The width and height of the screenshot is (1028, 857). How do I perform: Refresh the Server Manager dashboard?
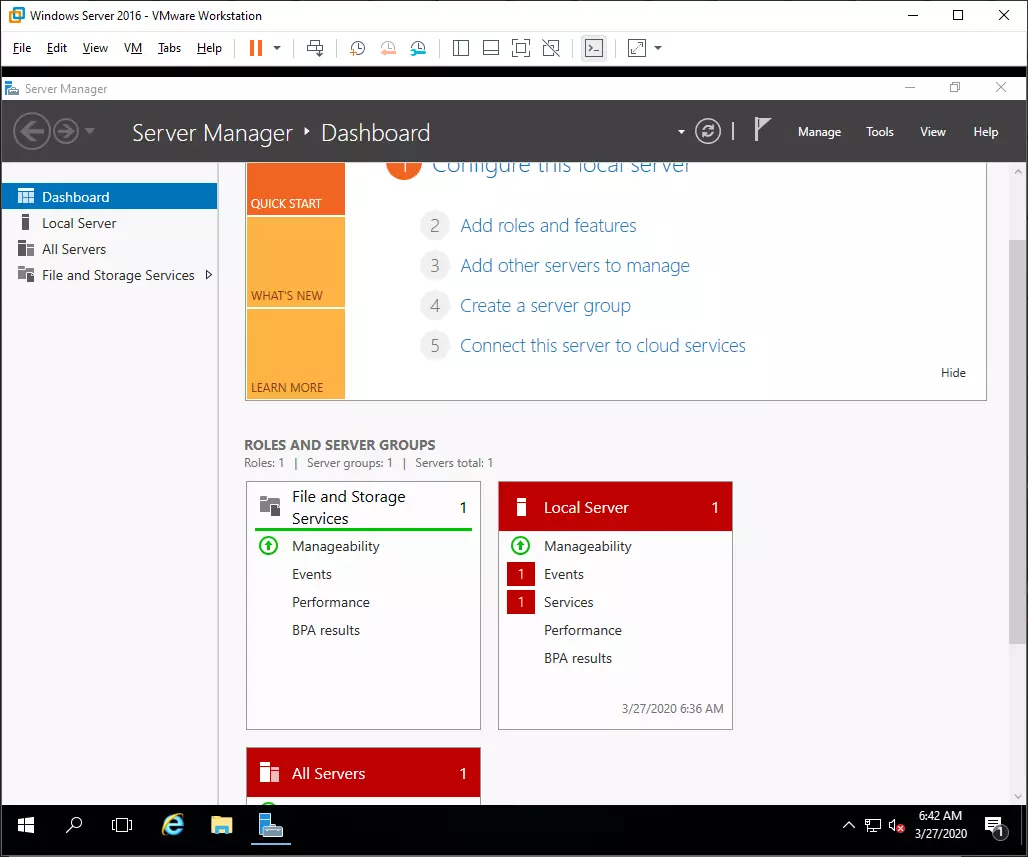(708, 131)
